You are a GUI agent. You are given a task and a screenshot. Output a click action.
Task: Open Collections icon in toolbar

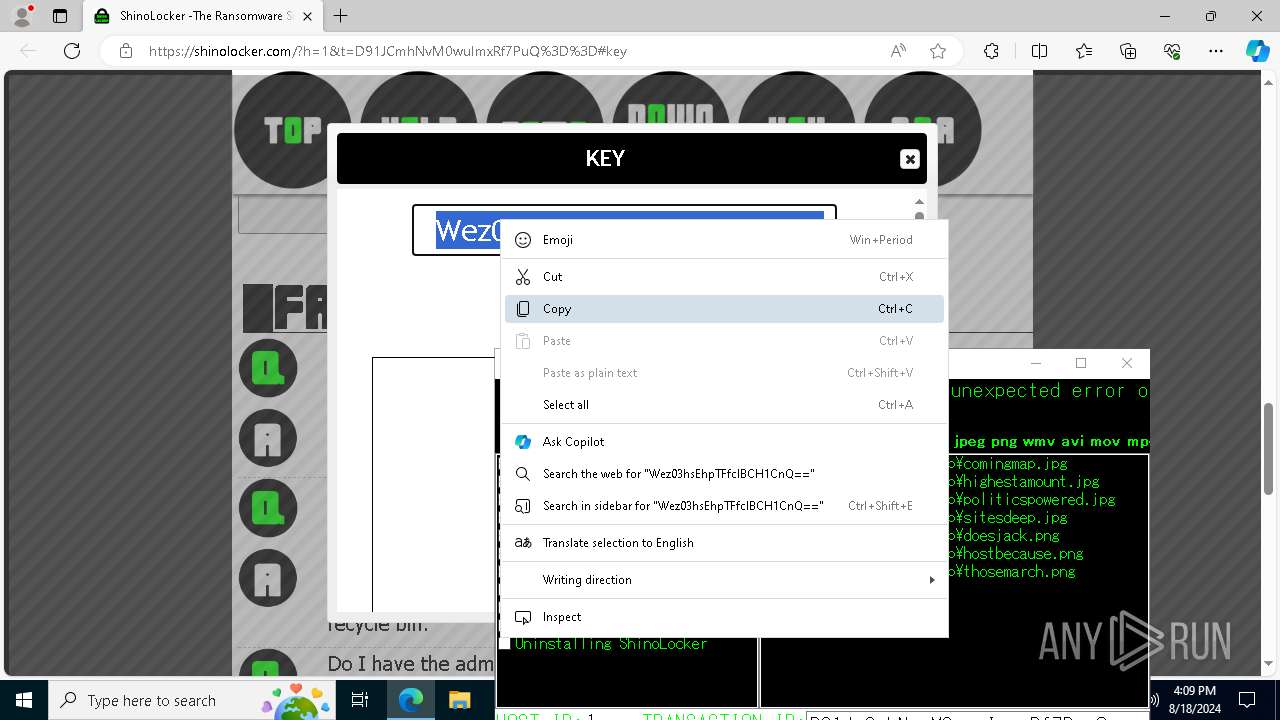(x=1128, y=51)
